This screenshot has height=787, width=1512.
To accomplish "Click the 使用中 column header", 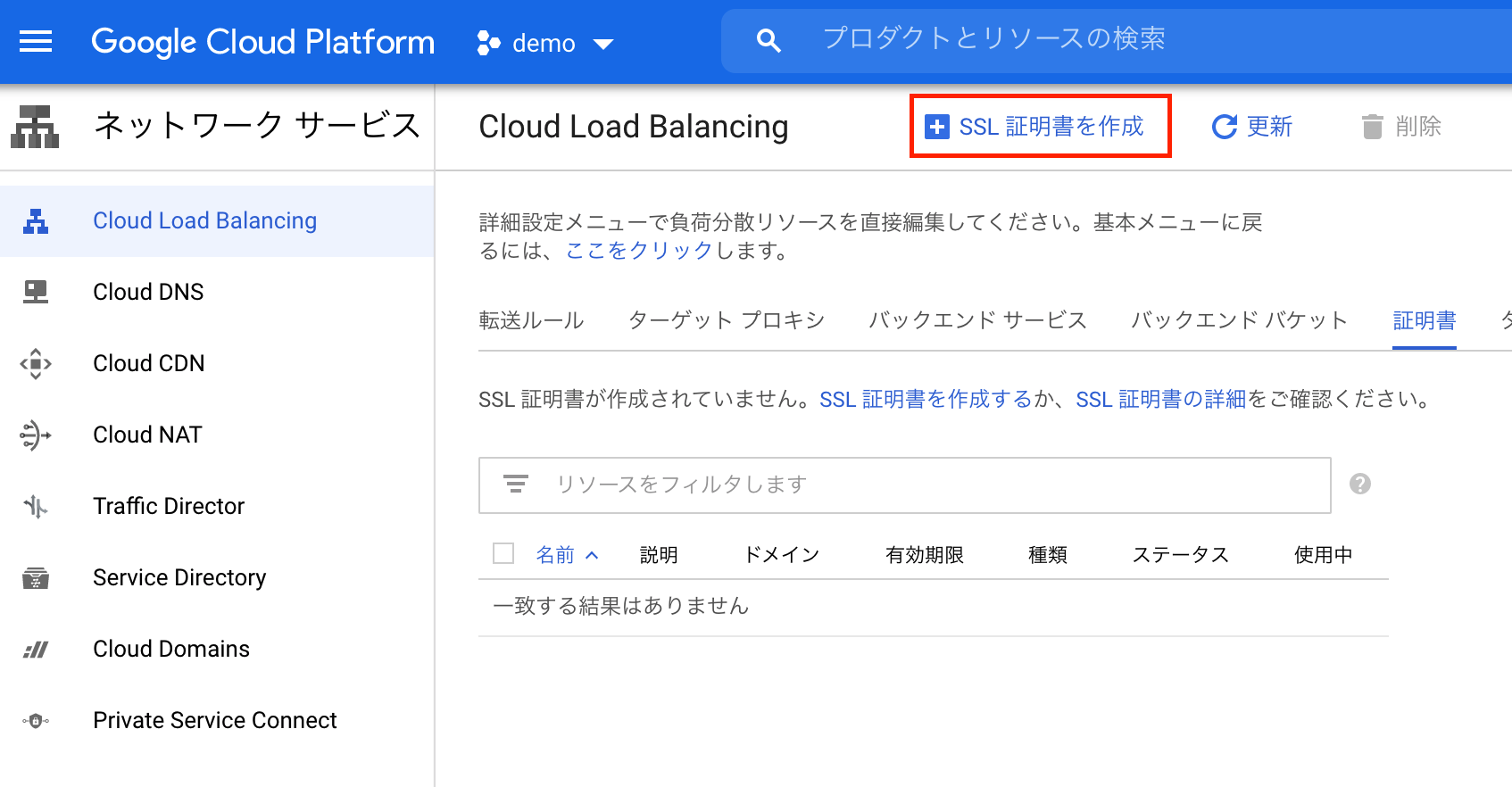I will [x=1323, y=555].
